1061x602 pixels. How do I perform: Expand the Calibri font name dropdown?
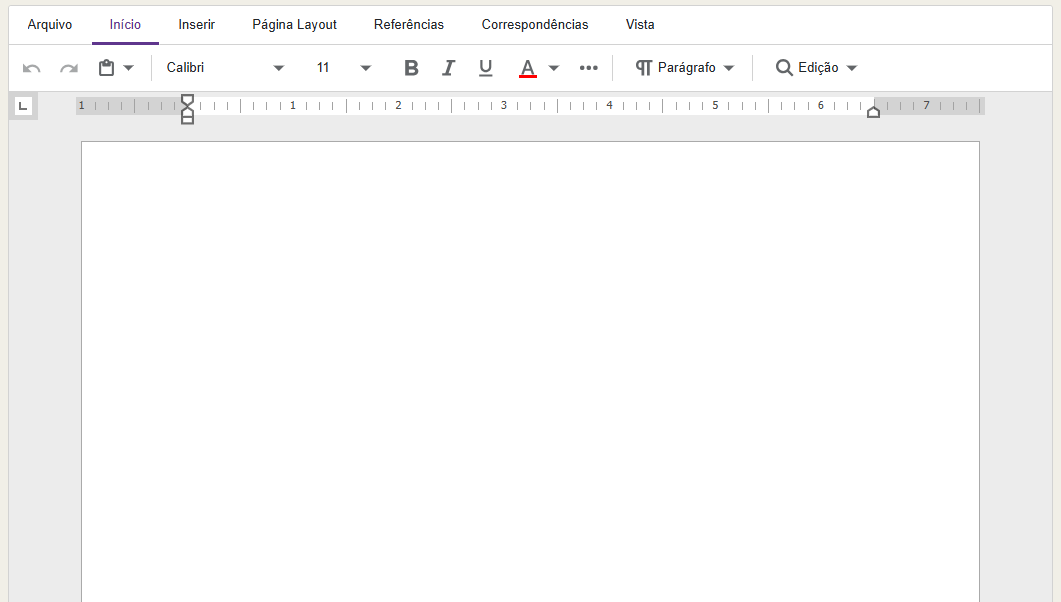coord(279,68)
